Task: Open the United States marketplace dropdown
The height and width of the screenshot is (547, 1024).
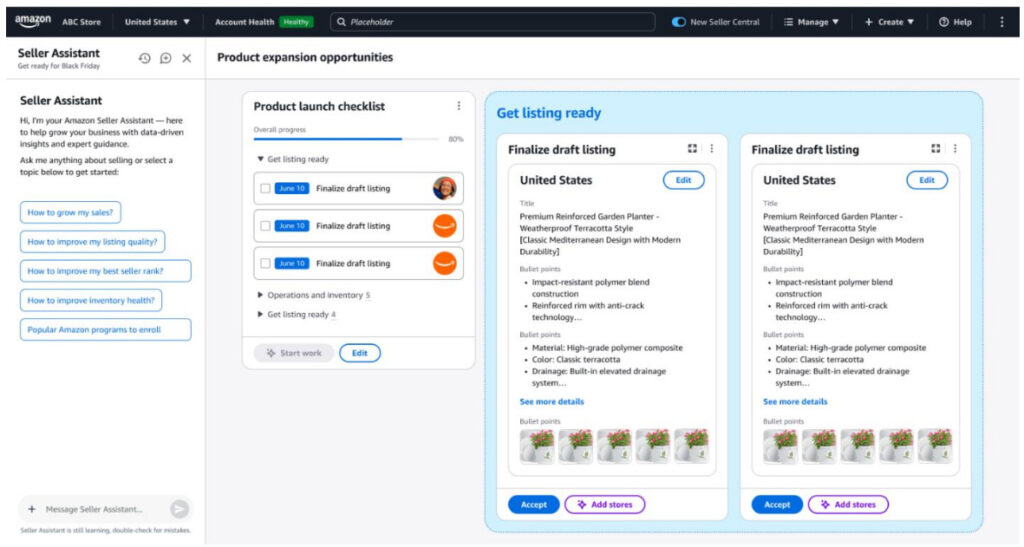Action: tap(157, 22)
